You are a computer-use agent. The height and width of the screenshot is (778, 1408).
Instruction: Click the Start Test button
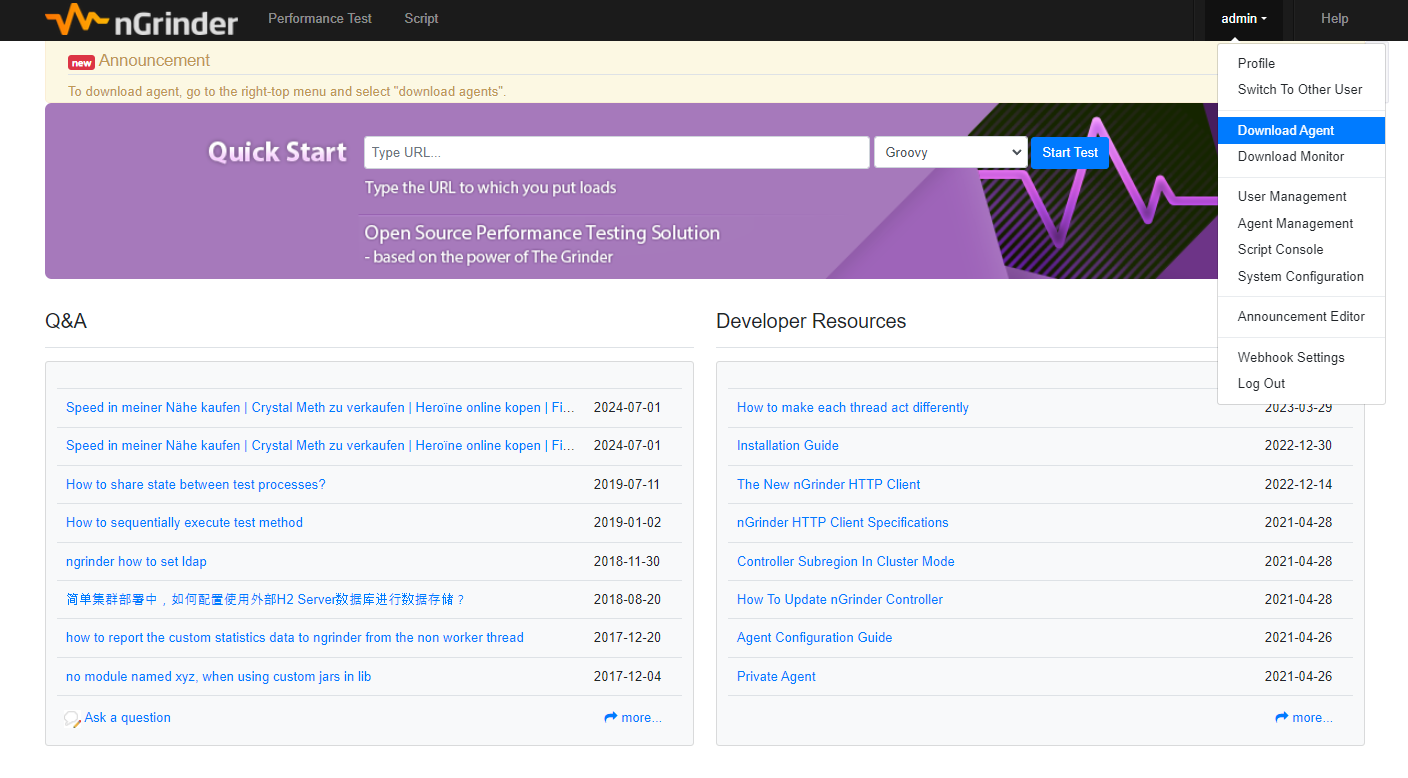tap(1069, 152)
